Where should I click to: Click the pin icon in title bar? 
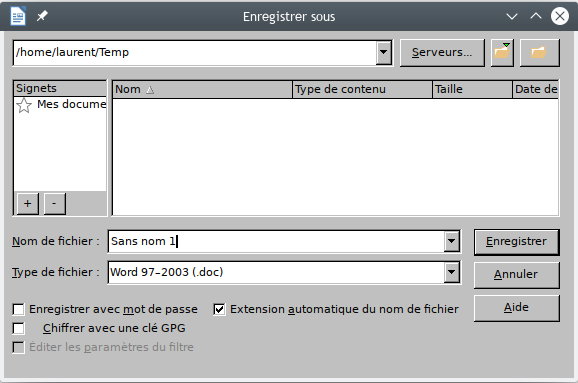(42, 16)
